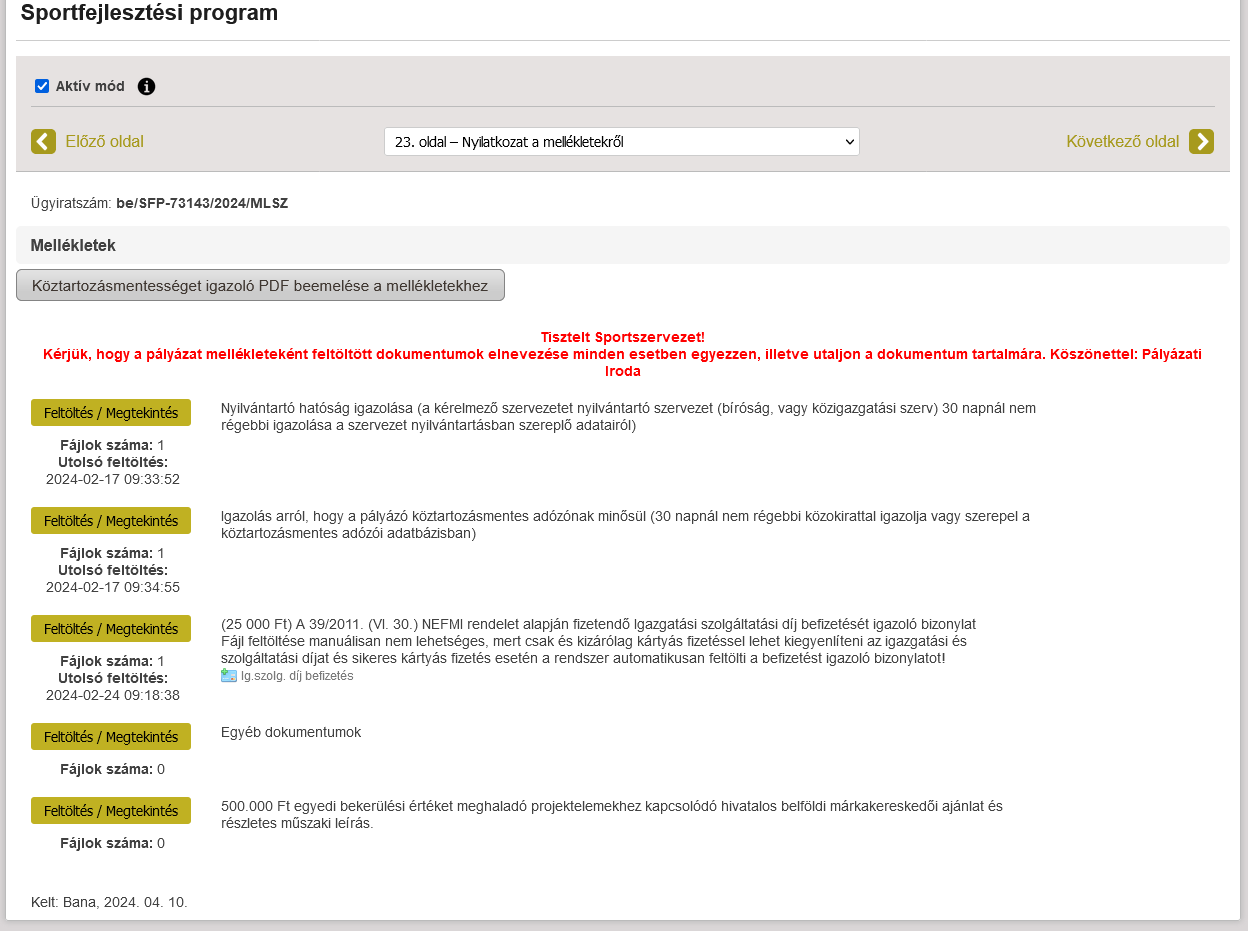Click the next page arrow icon
This screenshot has height=931, width=1248.
(1201, 141)
